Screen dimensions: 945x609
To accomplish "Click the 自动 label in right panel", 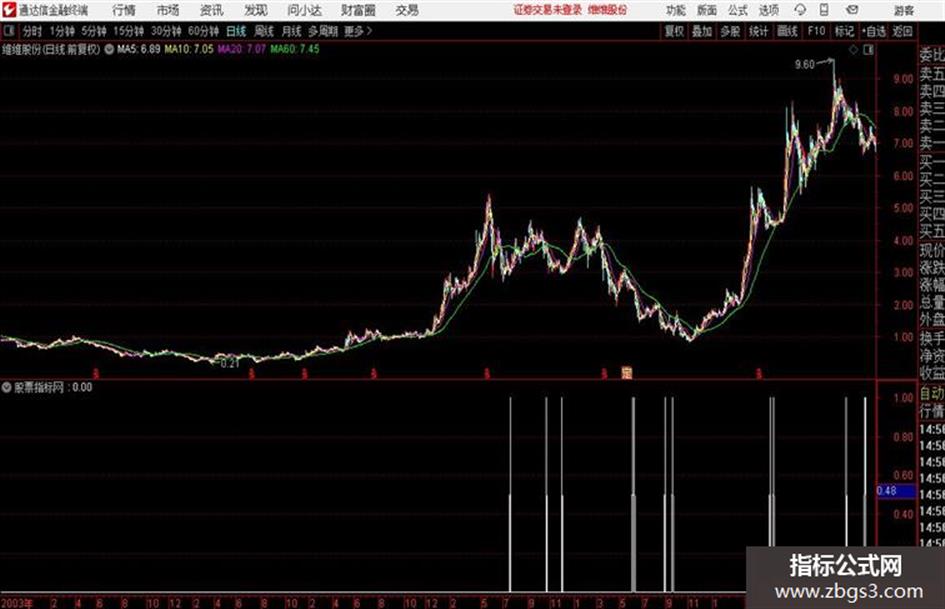I will (932, 393).
